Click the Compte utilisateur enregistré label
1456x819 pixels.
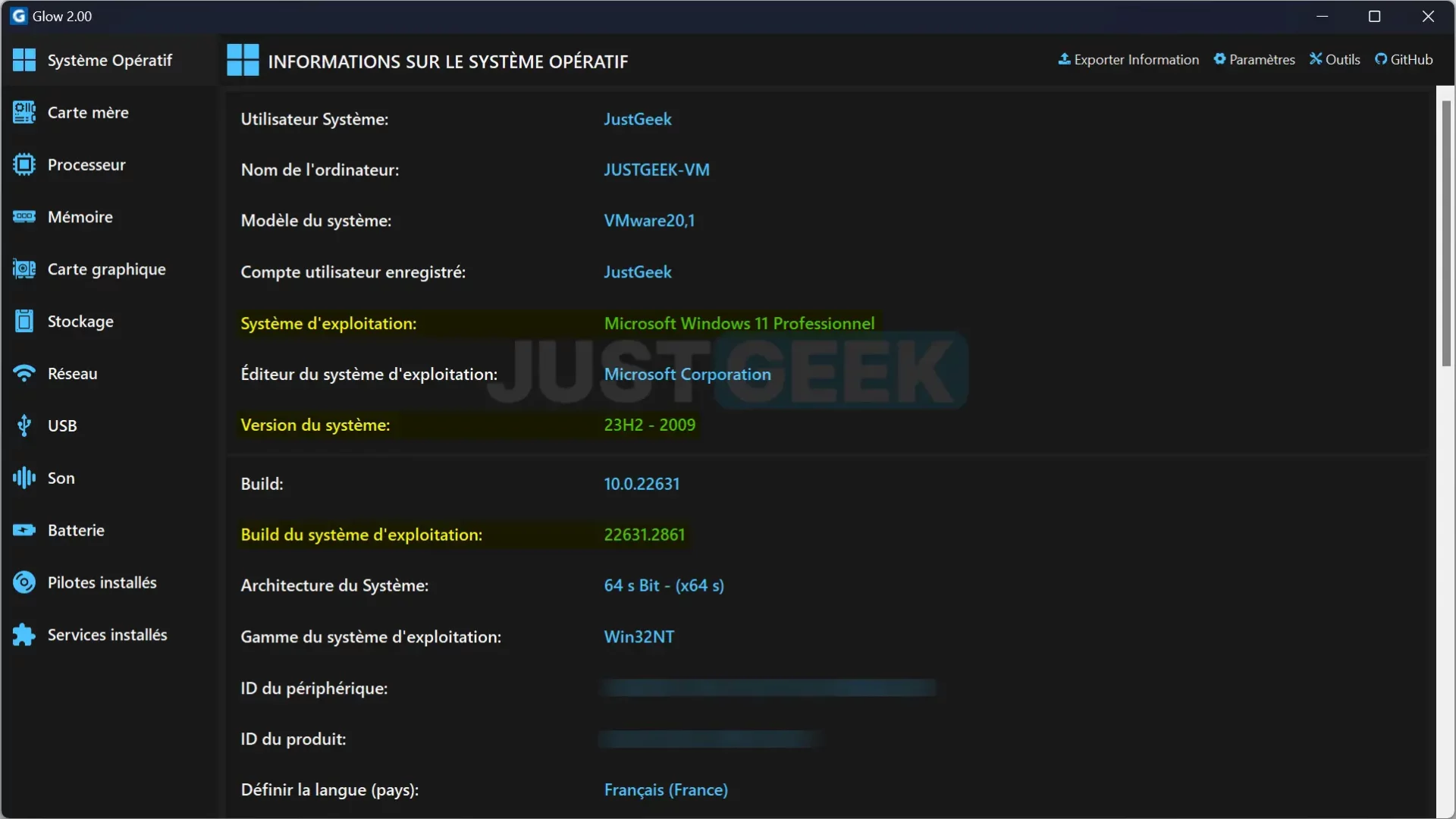pos(353,272)
